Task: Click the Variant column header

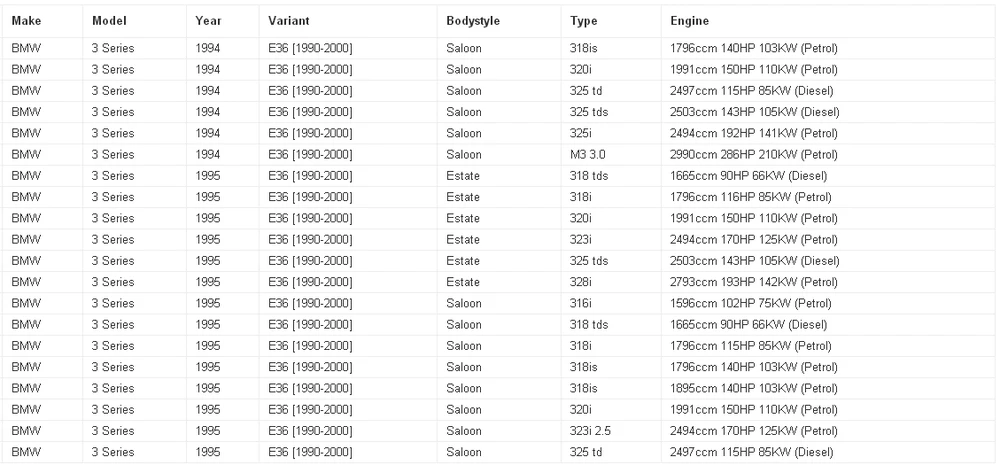Action: [x=289, y=21]
